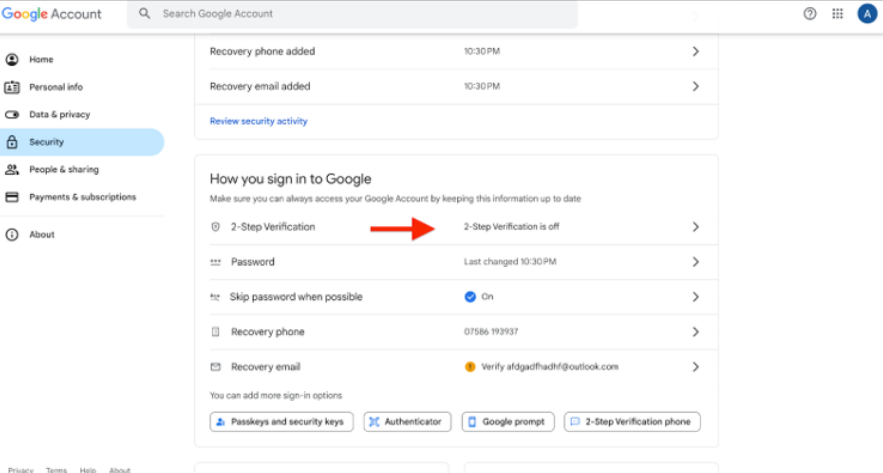Viewport: 883px width, 473px height.
Task: Expand the Password row chevron
Action: [x=696, y=262]
